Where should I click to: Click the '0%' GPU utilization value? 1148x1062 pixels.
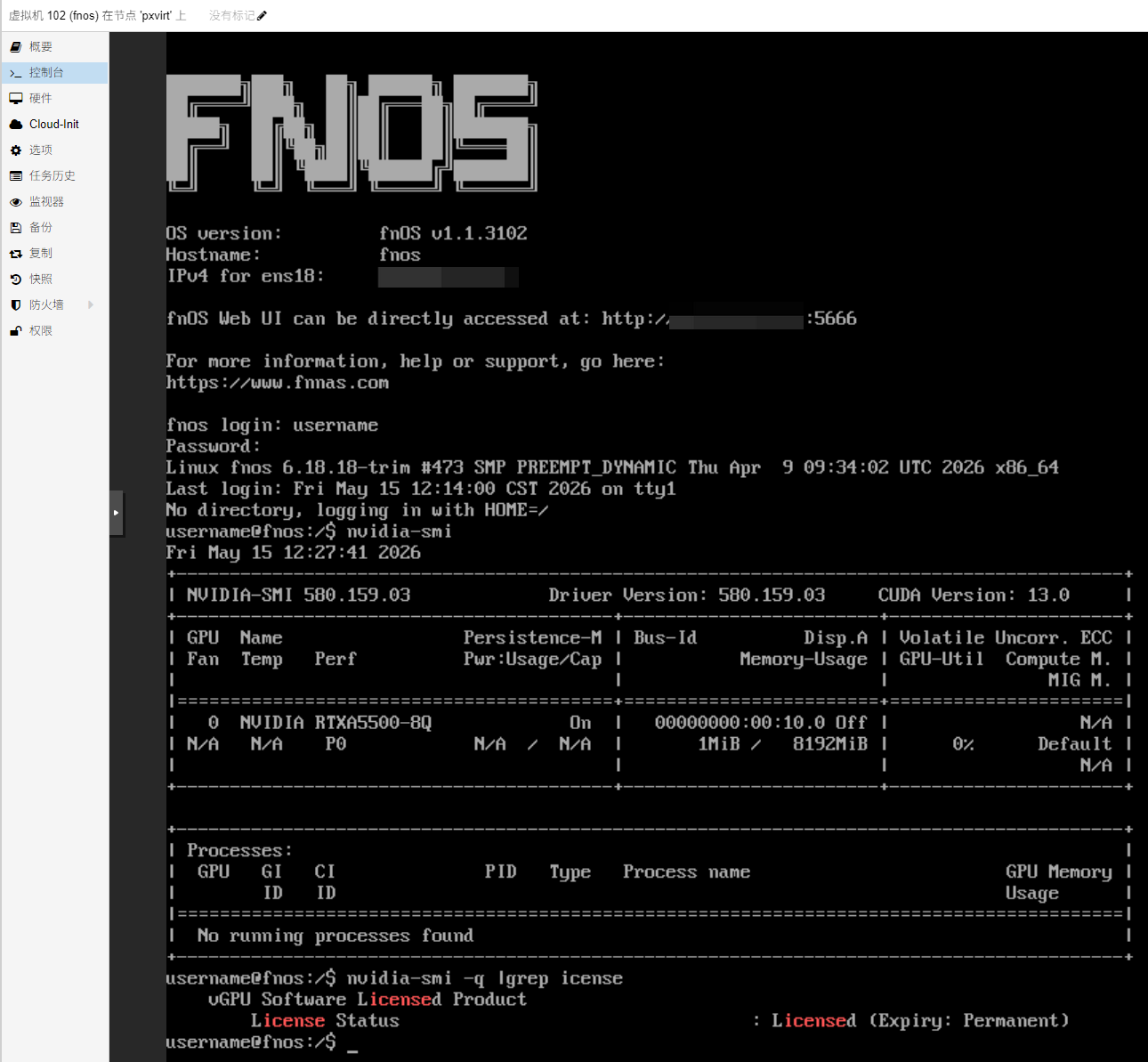click(x=963, y=744)
